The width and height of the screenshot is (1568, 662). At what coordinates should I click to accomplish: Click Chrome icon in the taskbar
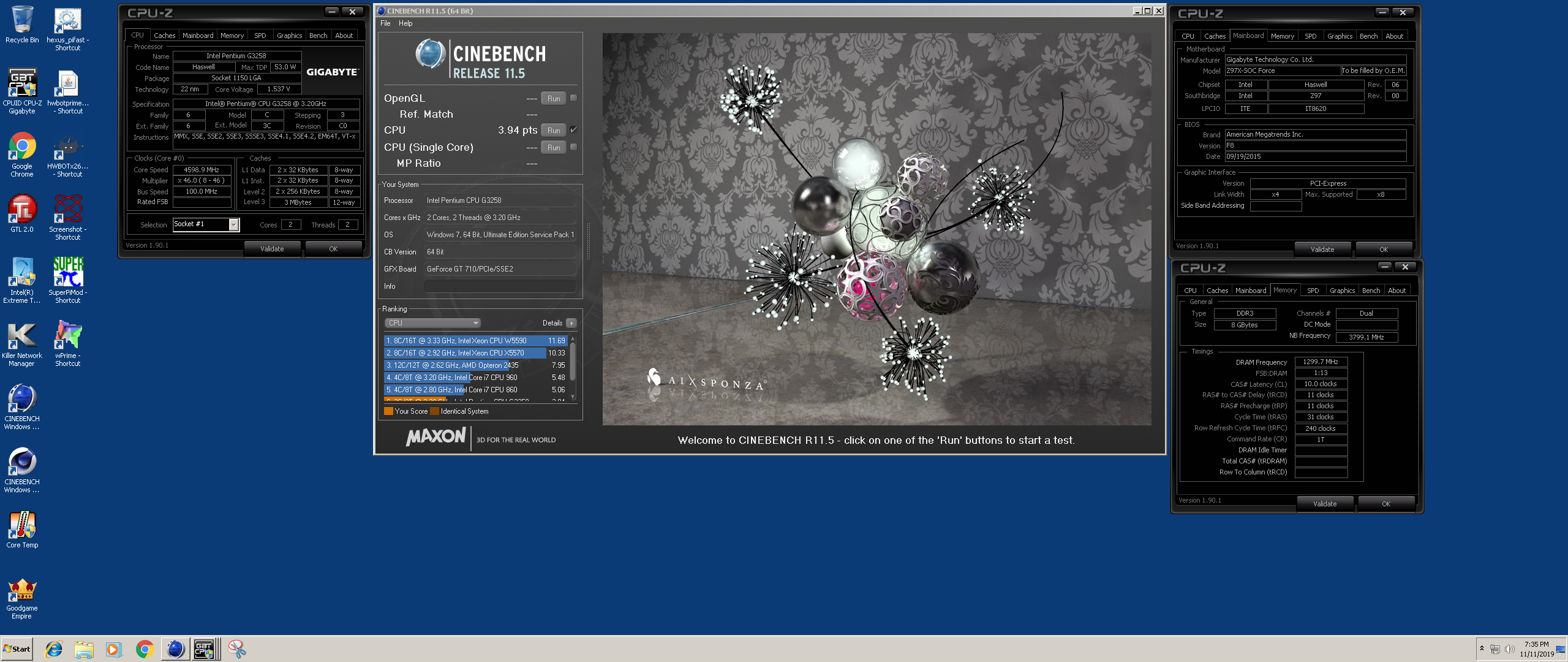point(145,649)
